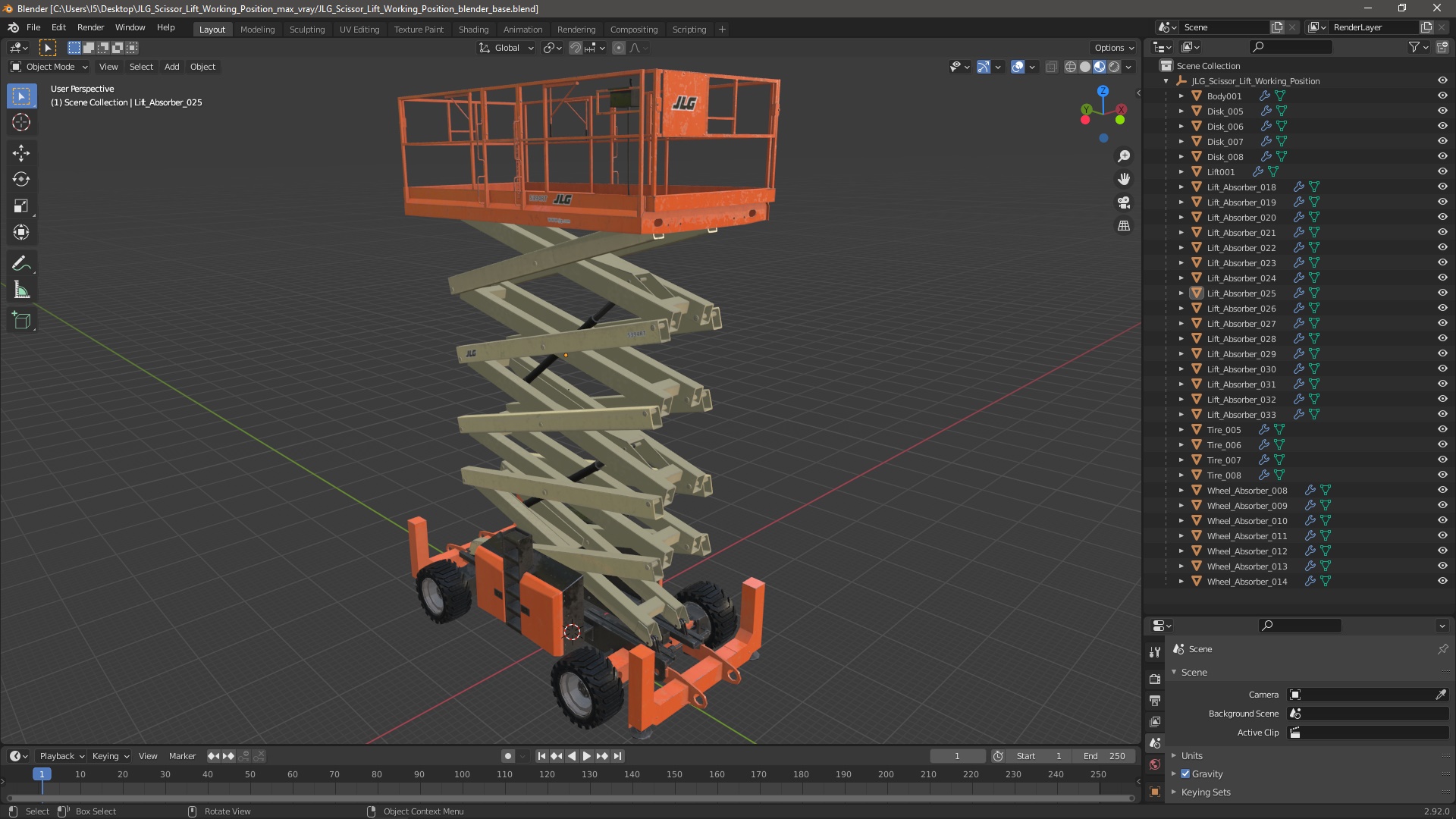Toggle X-ray display in viewport header
The height and width of the screenshot is (819, 1456).
(x=1051, y=67)
